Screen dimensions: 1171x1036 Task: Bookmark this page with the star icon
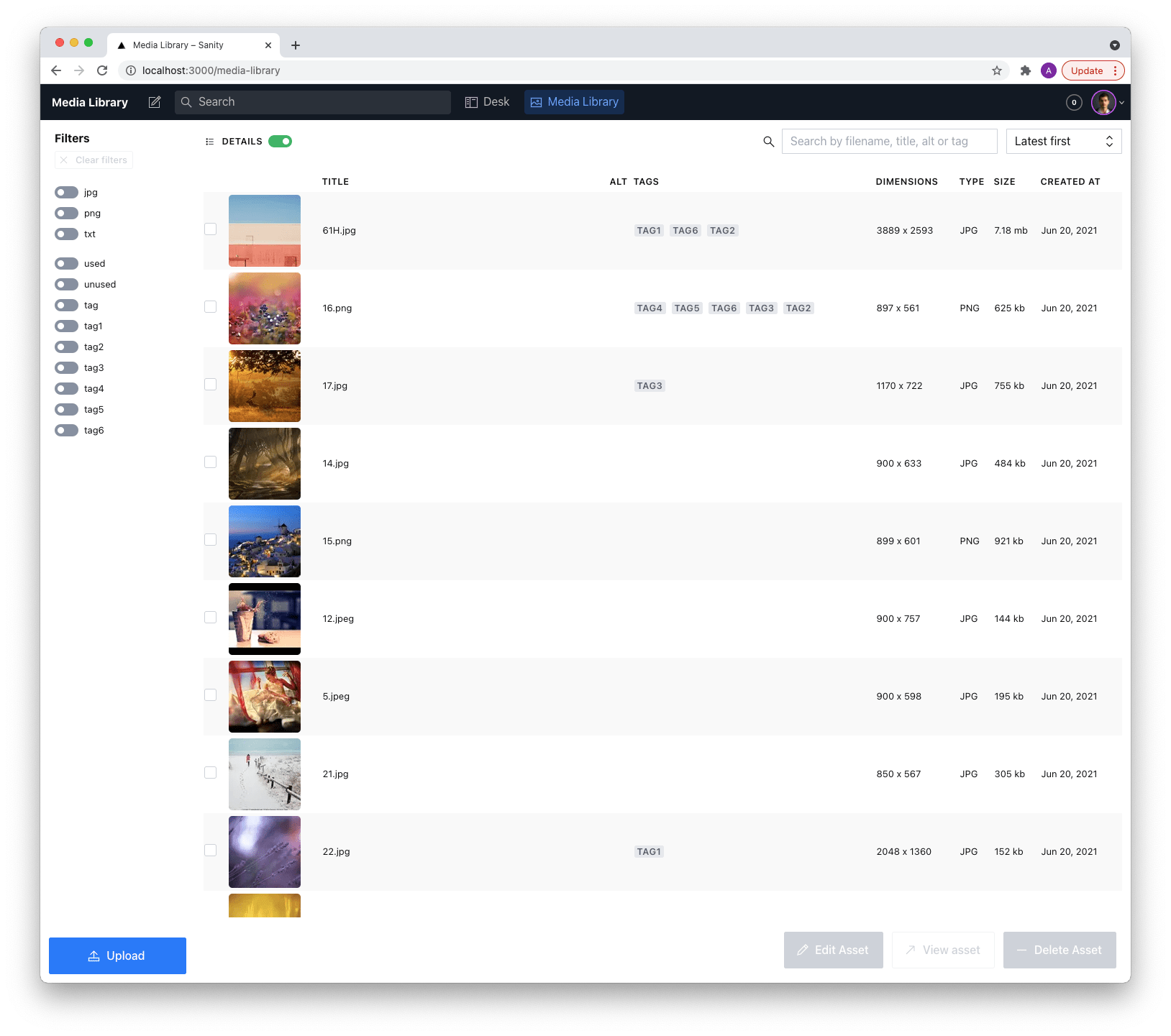point(997,70)
